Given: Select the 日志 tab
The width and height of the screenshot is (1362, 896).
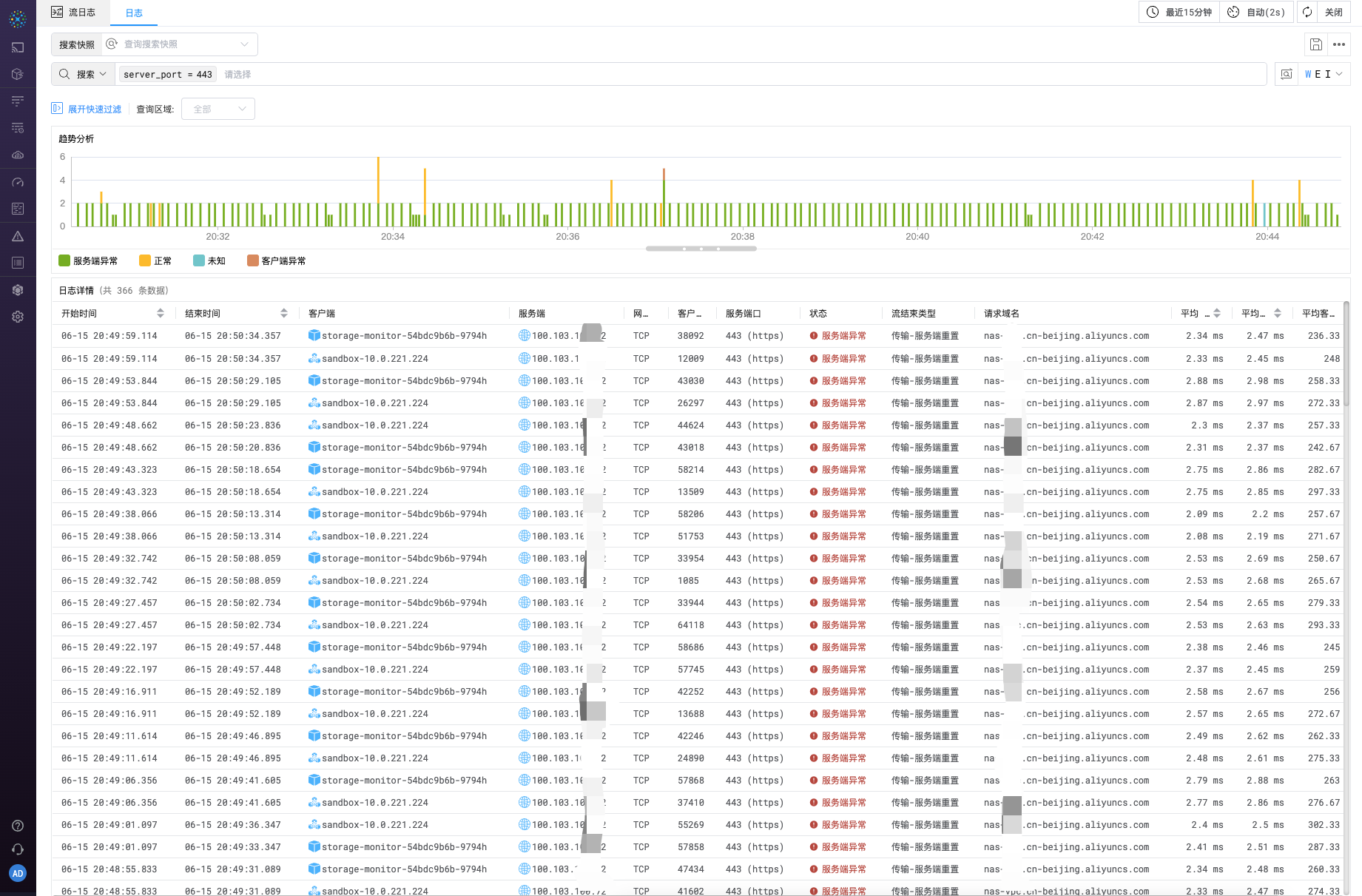Looking at the screenshot, I should point(134,13).
